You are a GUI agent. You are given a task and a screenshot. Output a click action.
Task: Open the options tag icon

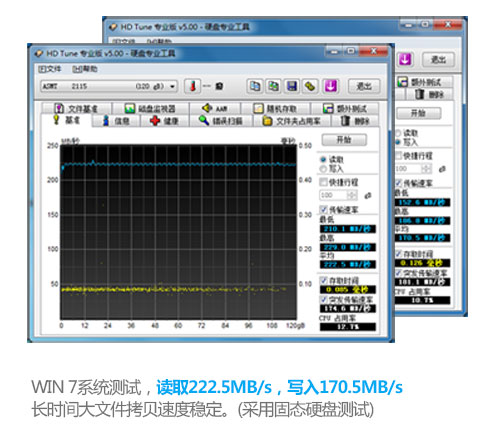[x=310, y=86]
